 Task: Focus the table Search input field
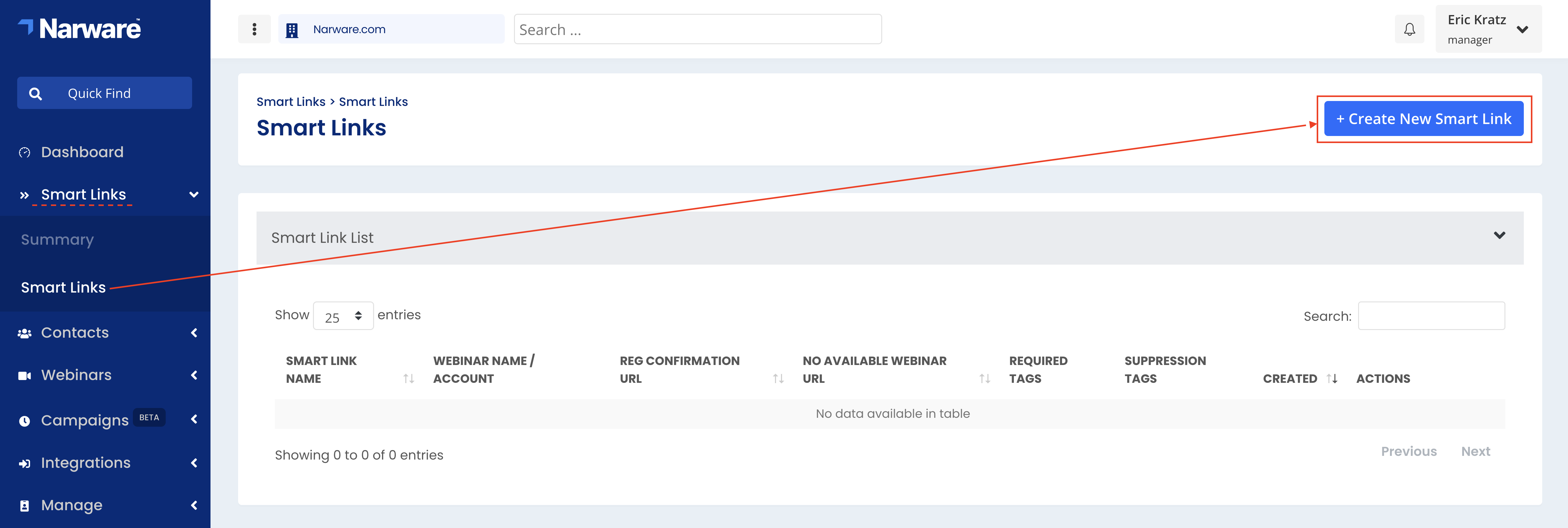[1432, 316]
